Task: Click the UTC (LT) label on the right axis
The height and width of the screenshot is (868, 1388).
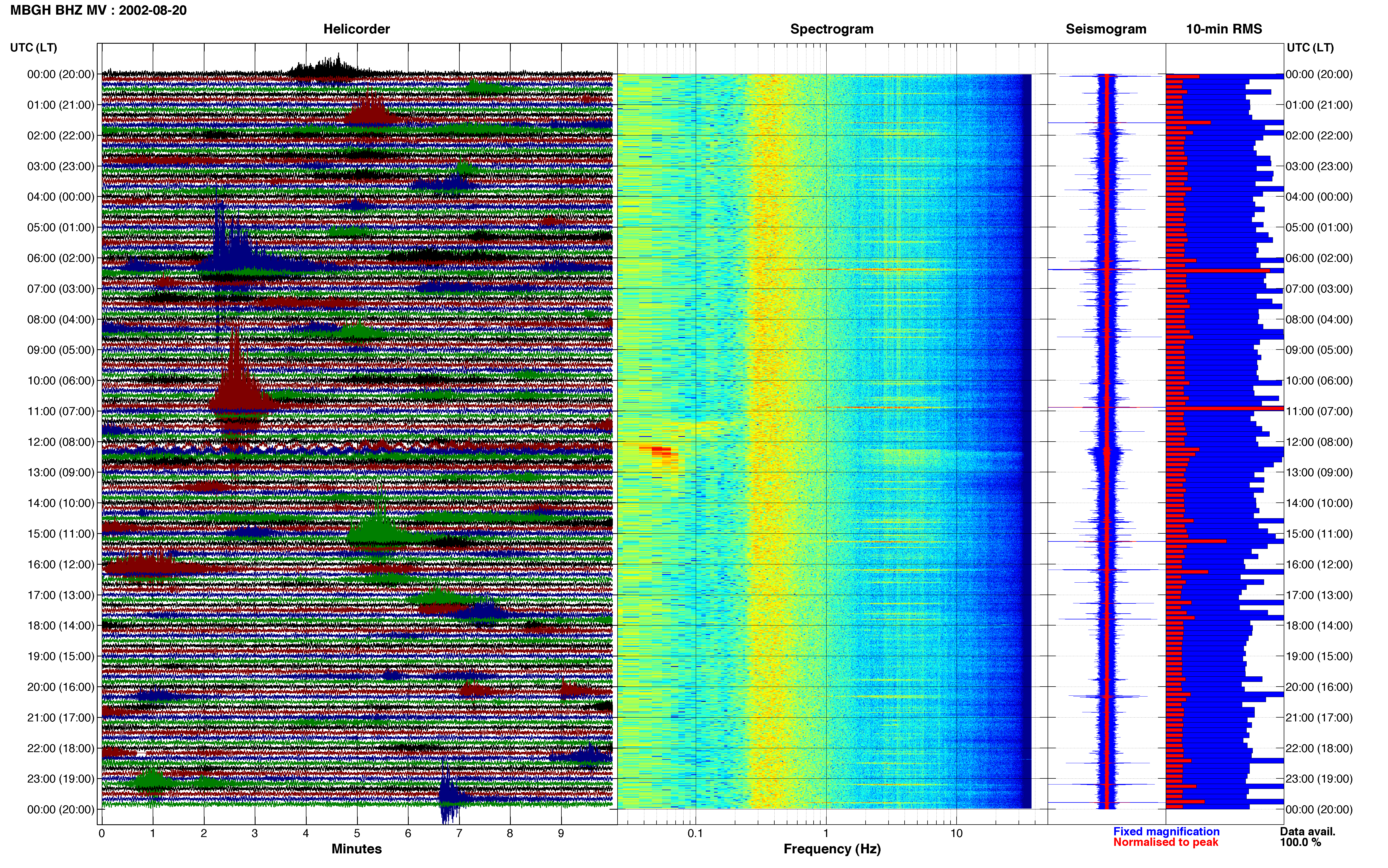Action: pyautogui.click(x=1310, y=48)
